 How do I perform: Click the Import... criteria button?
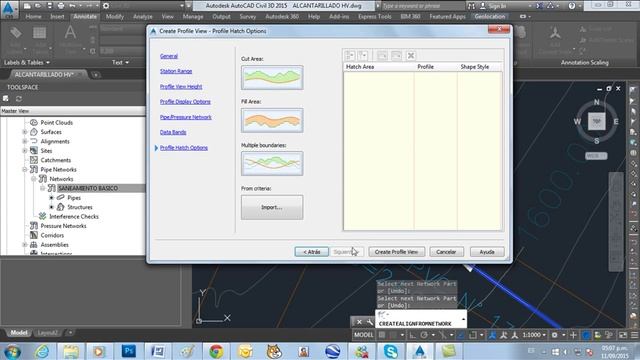pos(272,207)
